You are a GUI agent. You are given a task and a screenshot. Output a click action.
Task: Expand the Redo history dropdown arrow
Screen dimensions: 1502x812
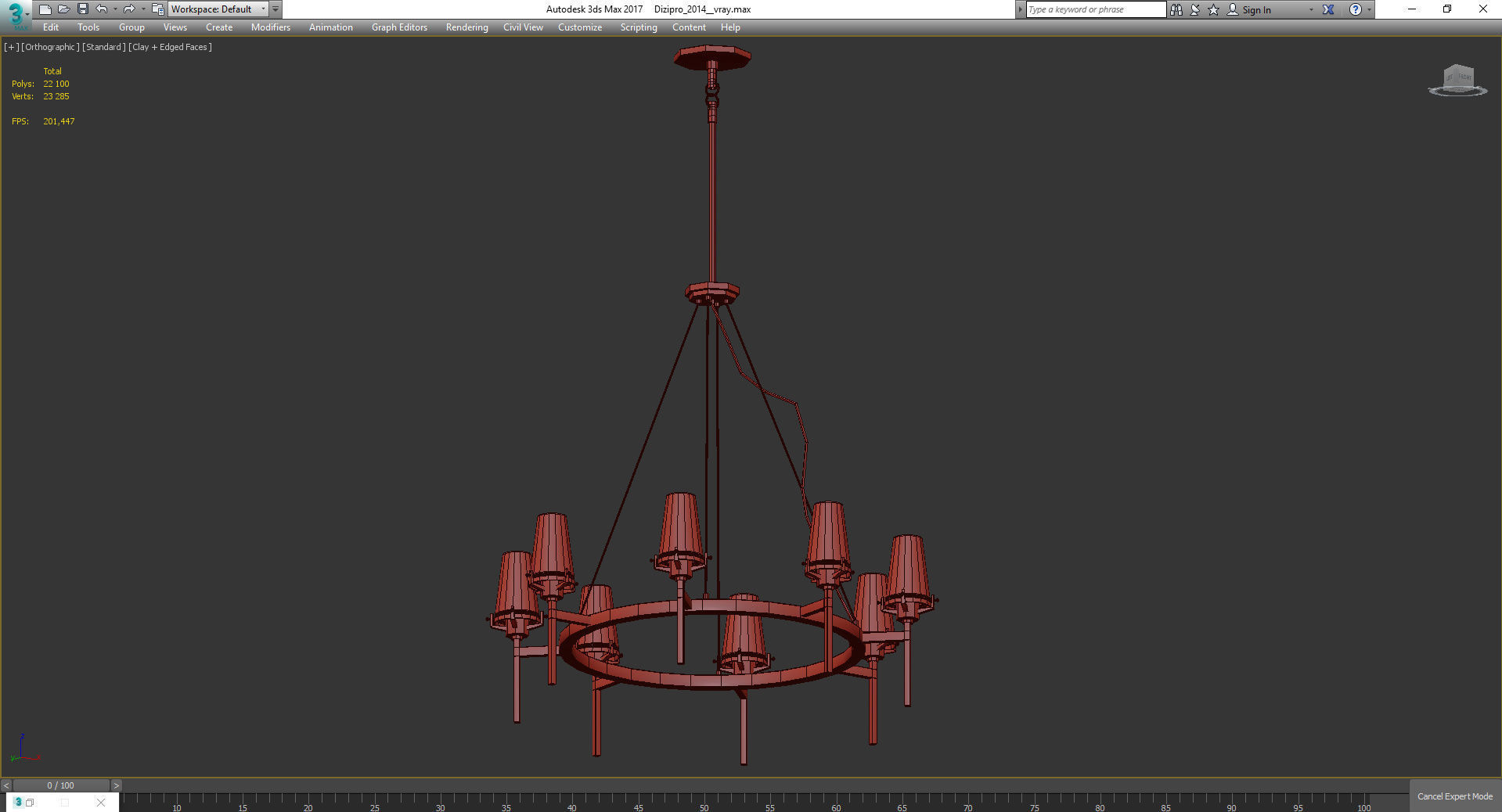point(143,9)
